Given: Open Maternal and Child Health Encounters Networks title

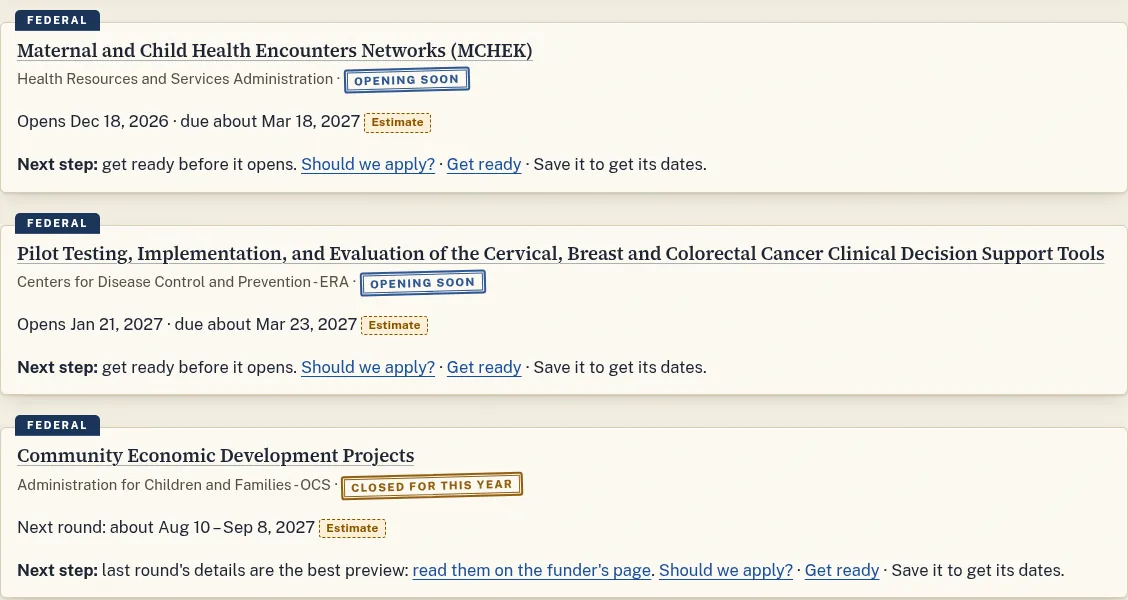Looking at the screenshot, I should [x=275, y=50].
